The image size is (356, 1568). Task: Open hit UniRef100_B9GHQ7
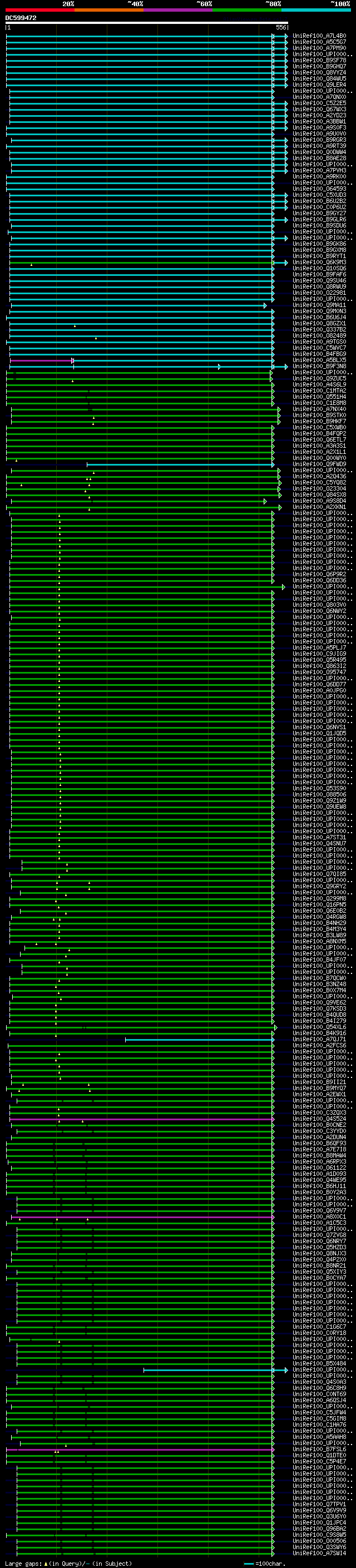[319, 66]
